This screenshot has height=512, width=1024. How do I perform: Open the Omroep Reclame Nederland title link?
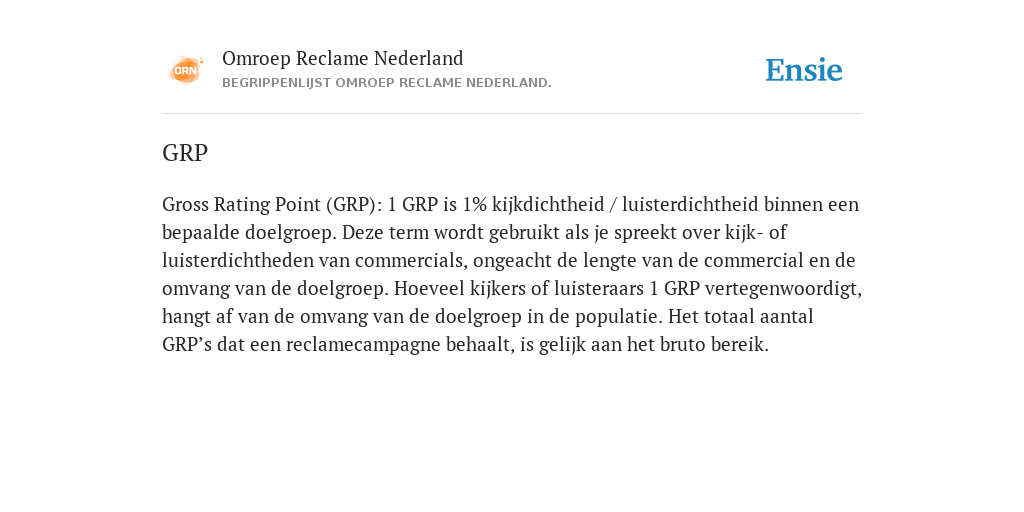point(343,58)
